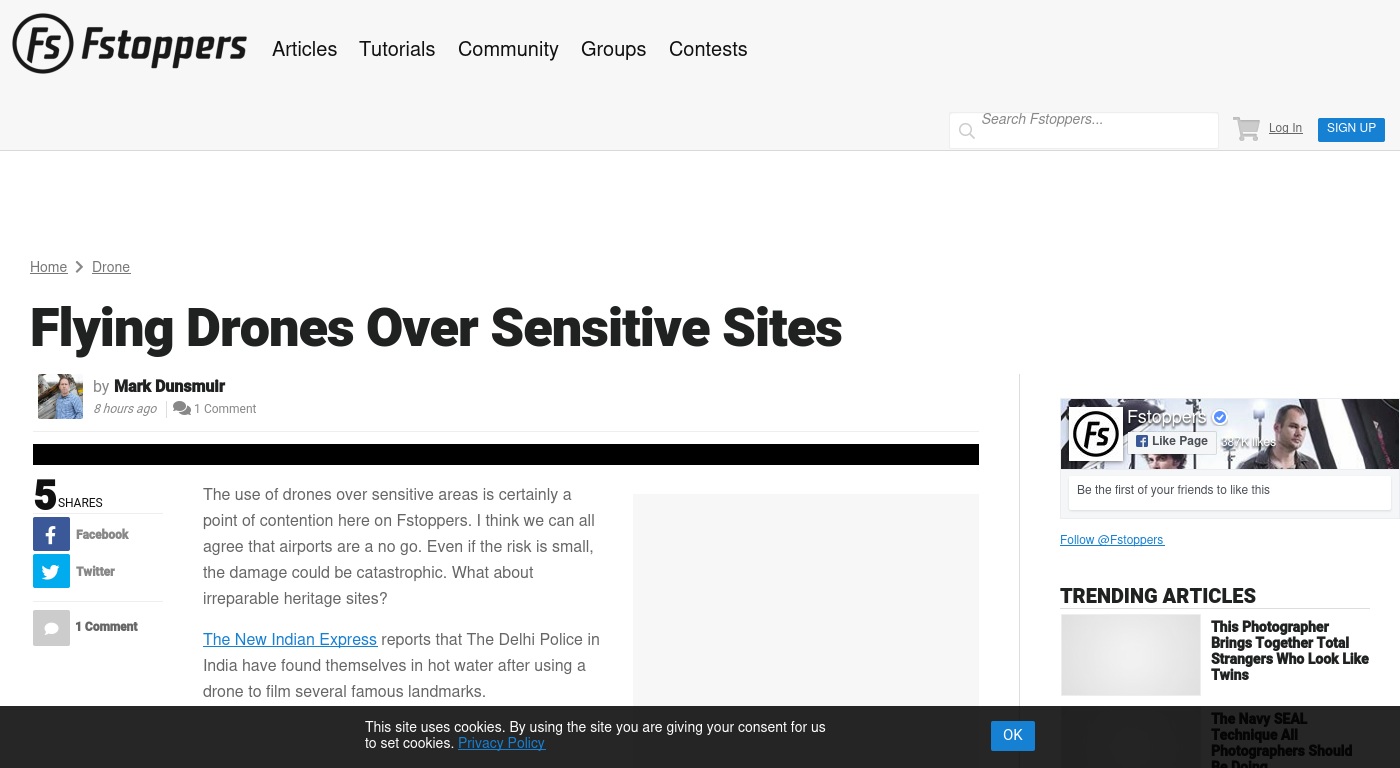Share article via Twitter icon
This screenshot has height=768, width=1400.
coord(51,571)
